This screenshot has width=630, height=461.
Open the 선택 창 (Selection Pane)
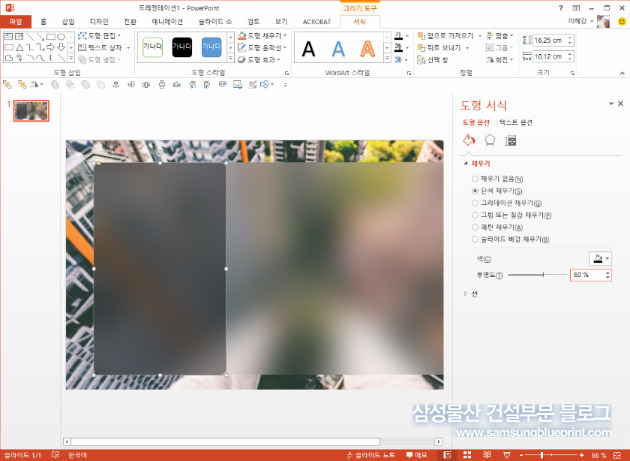pyautogui.click(x=433, y=60)
